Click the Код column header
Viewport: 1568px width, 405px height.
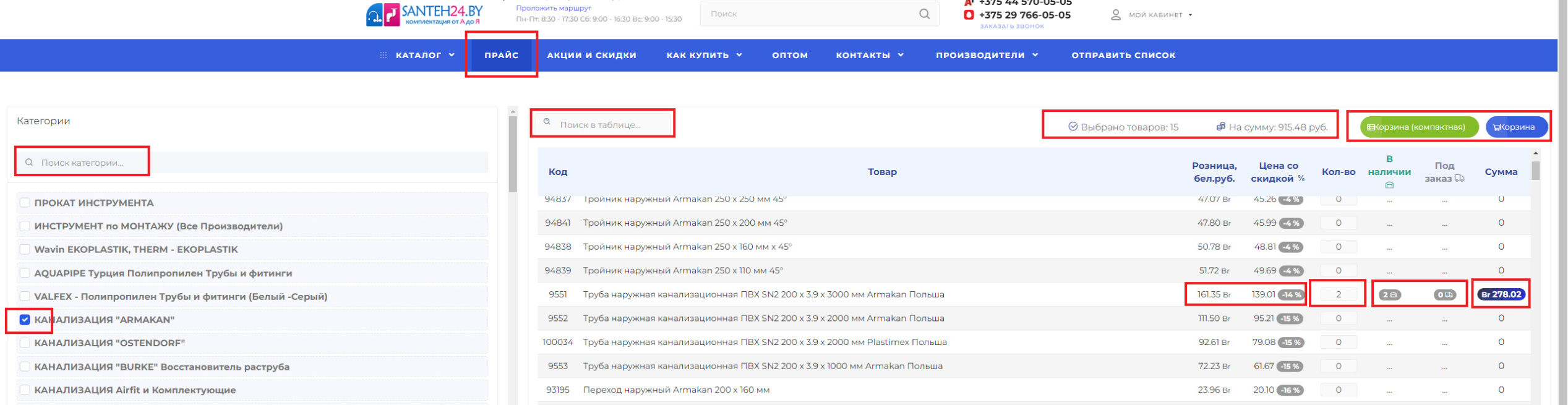557,172
